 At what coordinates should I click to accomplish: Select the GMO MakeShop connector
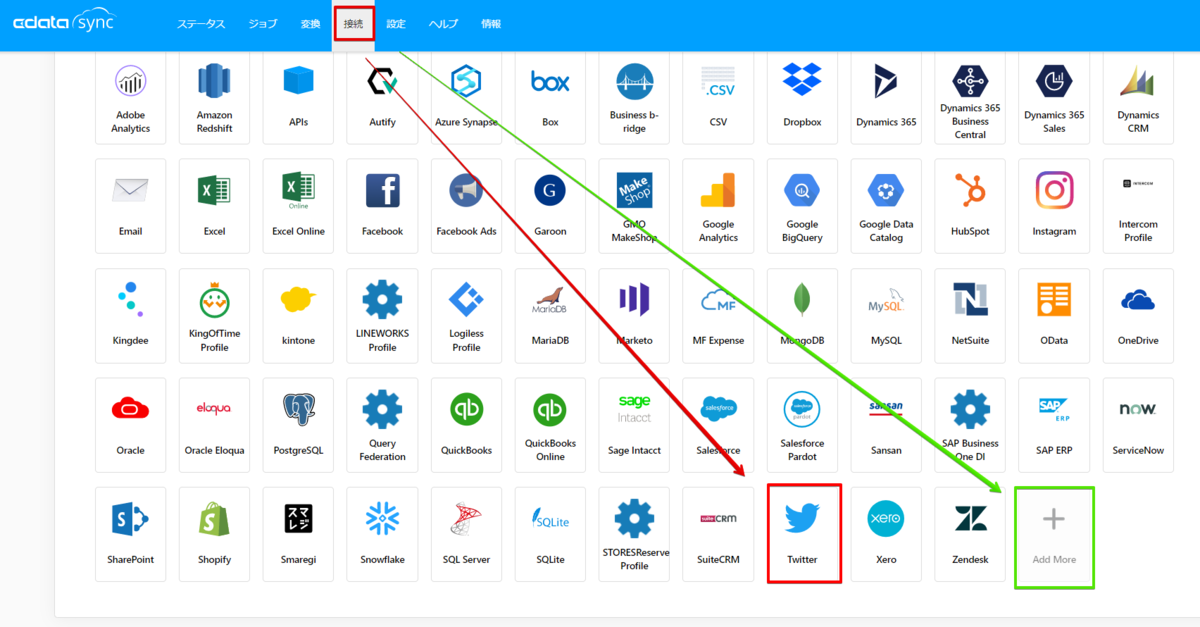click(x=635, y=206)
